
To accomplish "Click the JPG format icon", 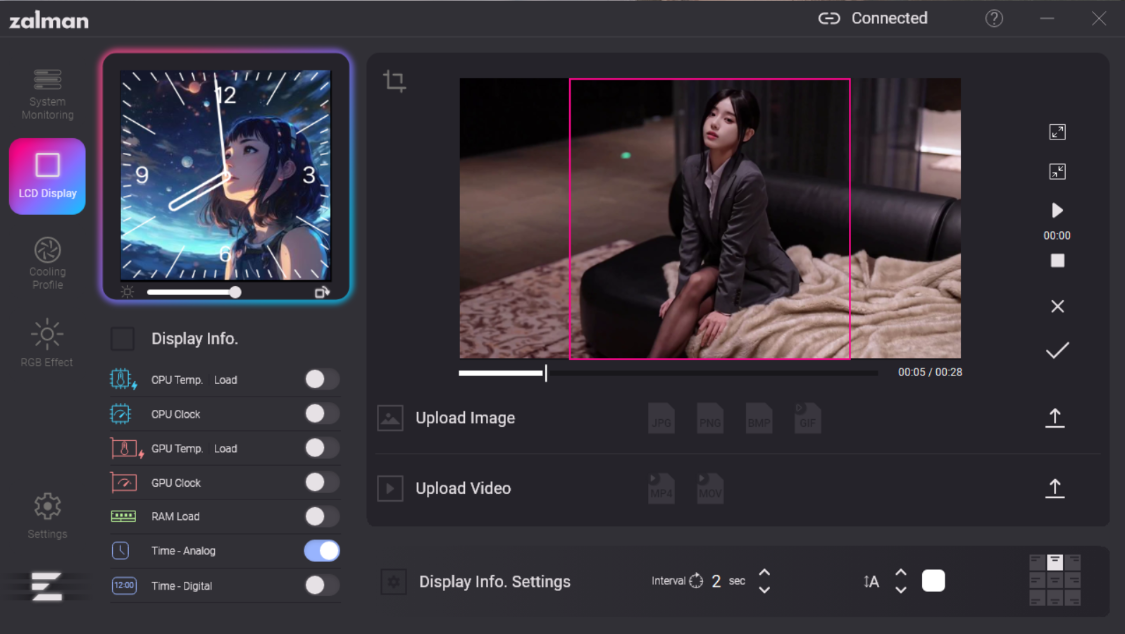I will tap(661, 418).
